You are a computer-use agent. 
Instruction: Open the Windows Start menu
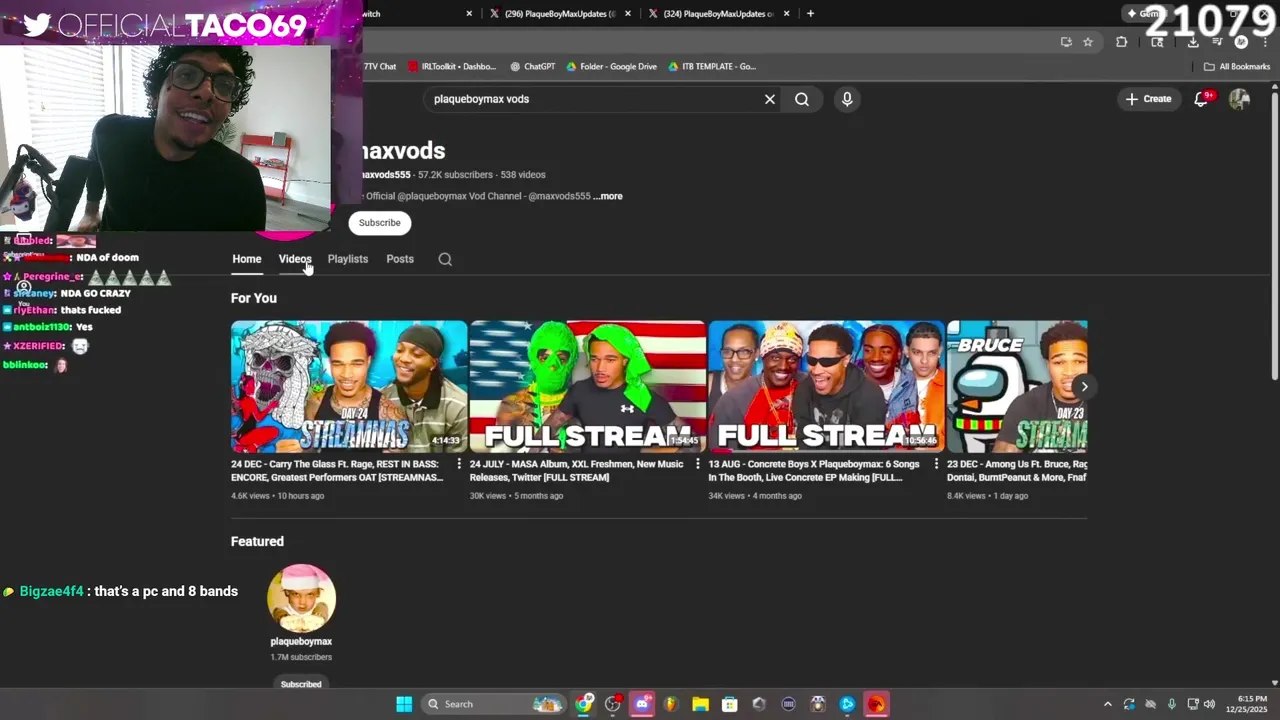[404, 704]
